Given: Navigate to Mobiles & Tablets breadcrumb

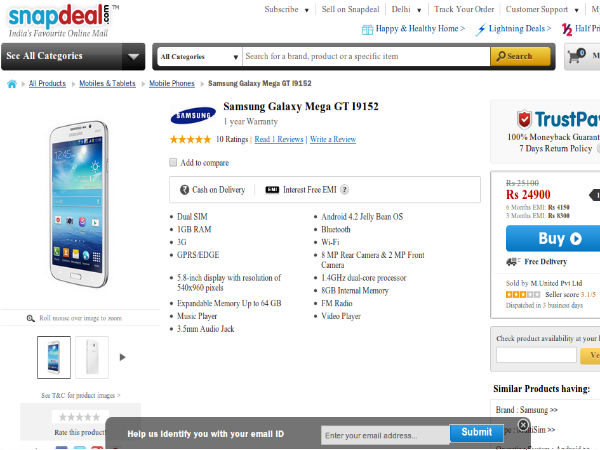Looking at the screenshot, I should 110,84.
